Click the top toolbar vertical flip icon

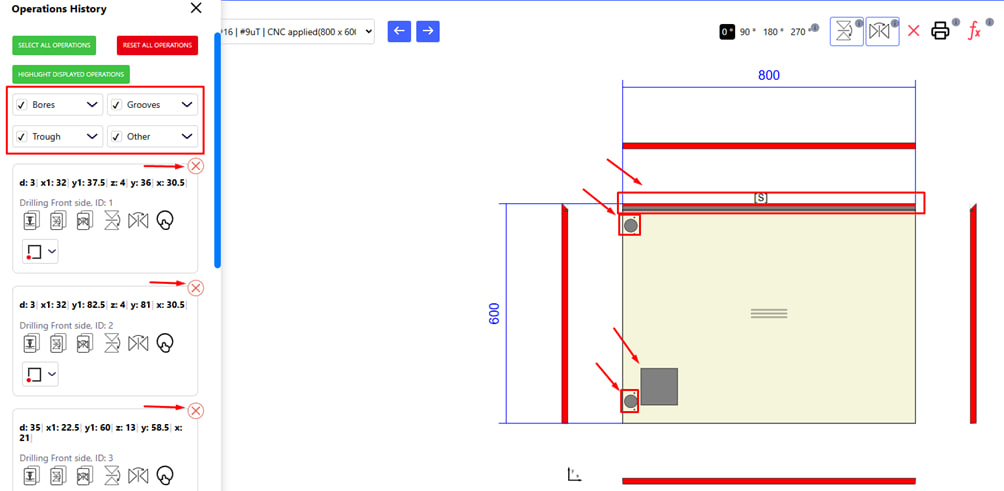point(845,31)
